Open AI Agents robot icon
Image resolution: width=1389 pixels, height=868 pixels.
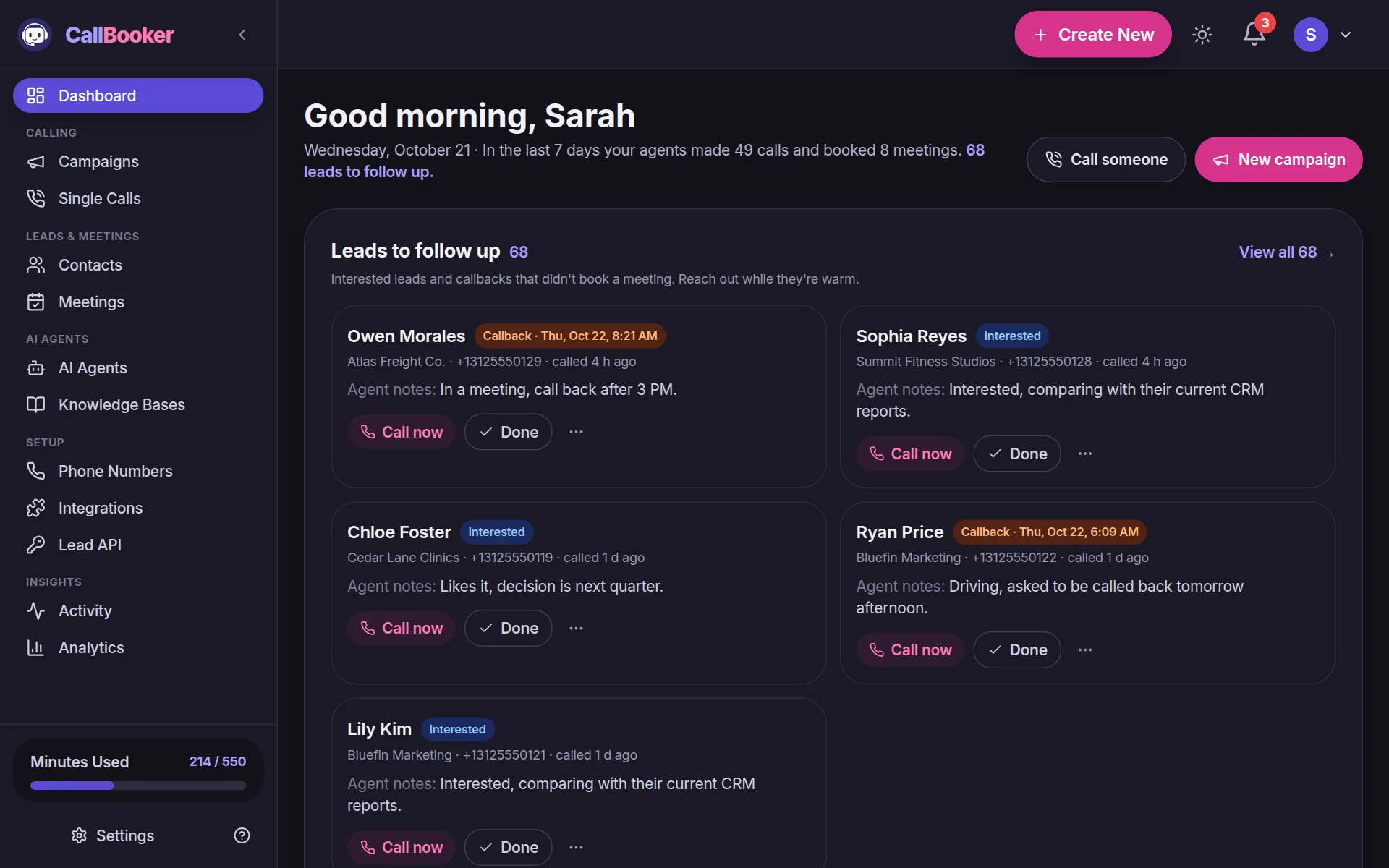pos(35,367)
